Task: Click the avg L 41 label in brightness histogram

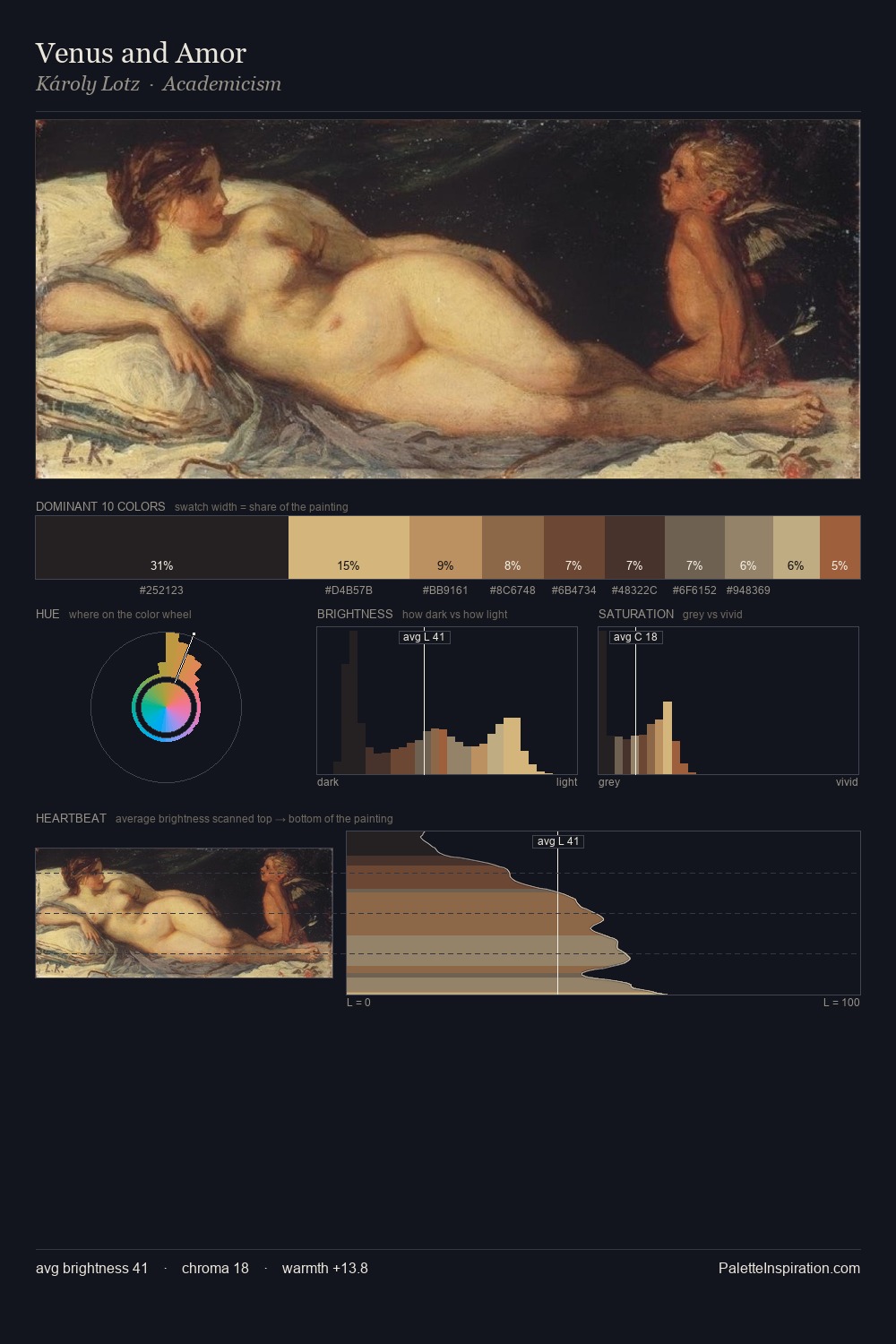Action: [424, 637]
